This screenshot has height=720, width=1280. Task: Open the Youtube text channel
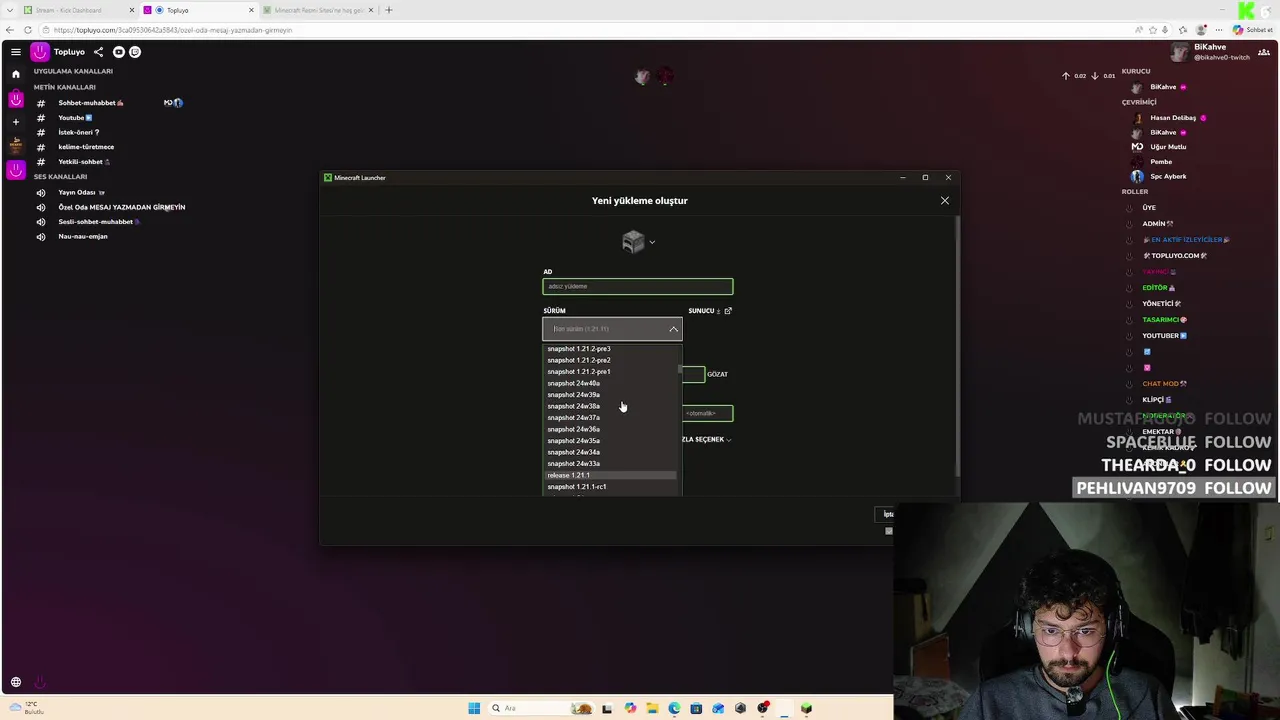click(x=74, y=118)
